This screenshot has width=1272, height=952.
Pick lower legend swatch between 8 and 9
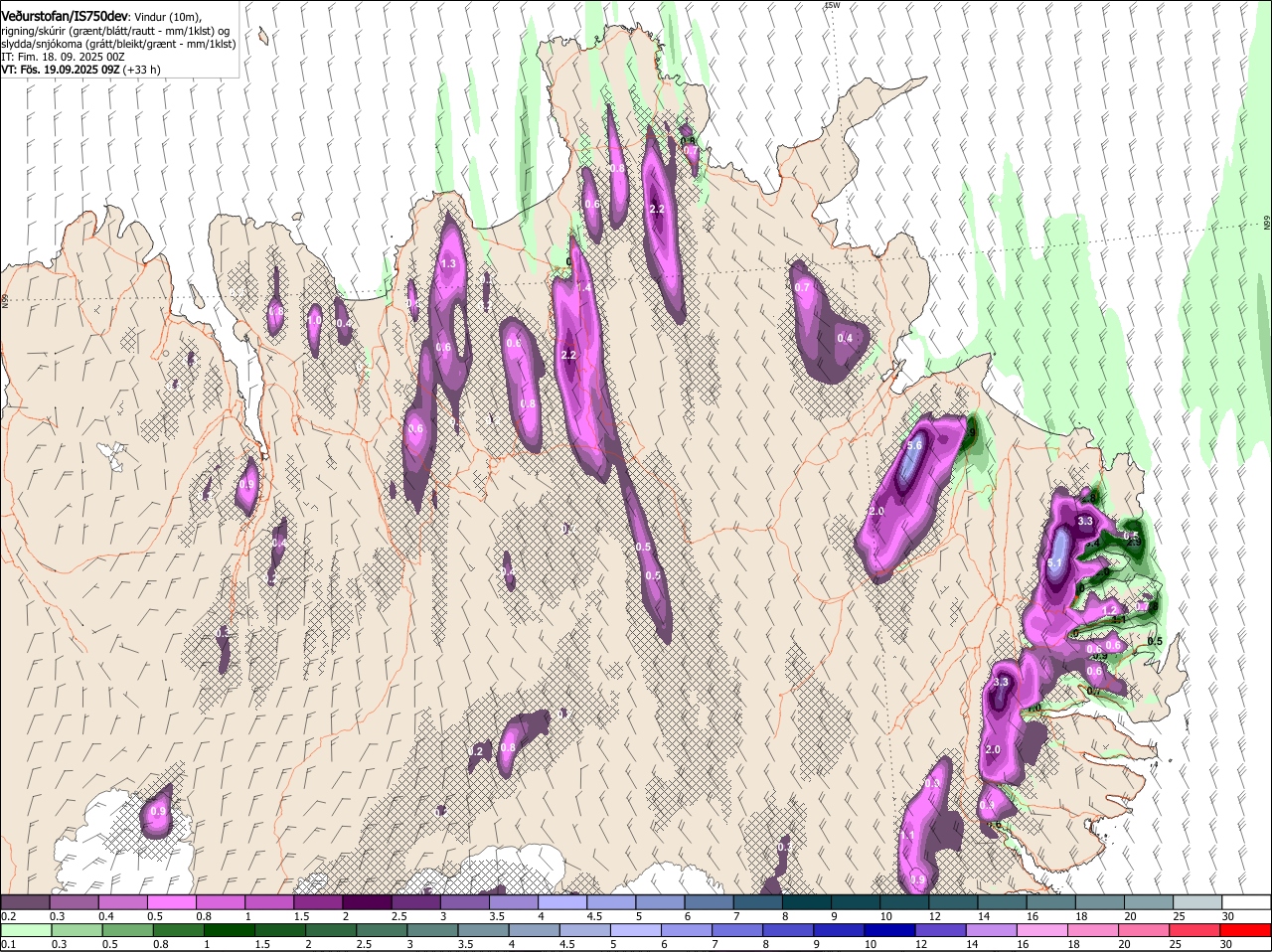tap(789, 929)
